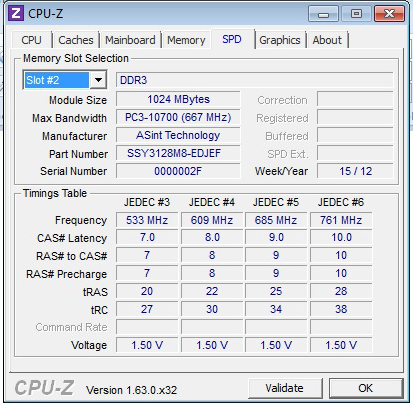Screen dimensions: 413x405
Task: Switch to the CPU tab
Action: click(31, 40)
